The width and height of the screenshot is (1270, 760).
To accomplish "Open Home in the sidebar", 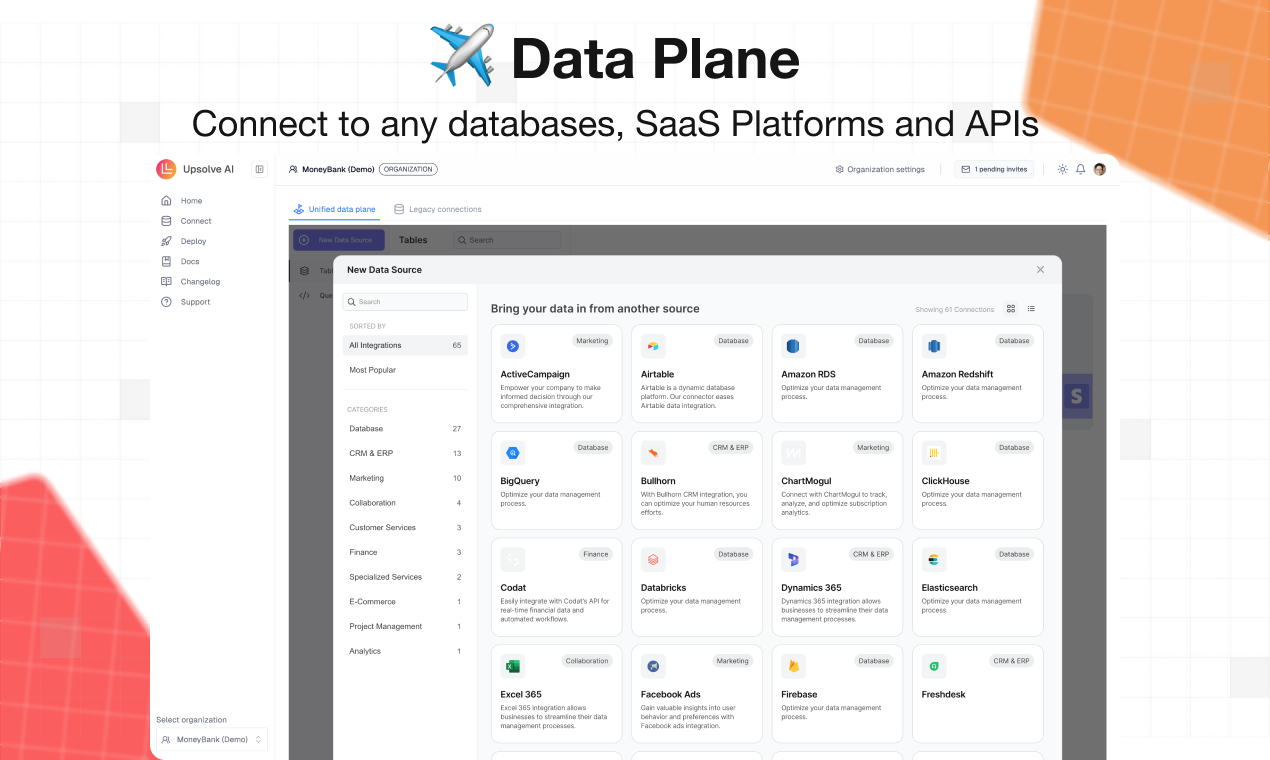I will [191, 201].
